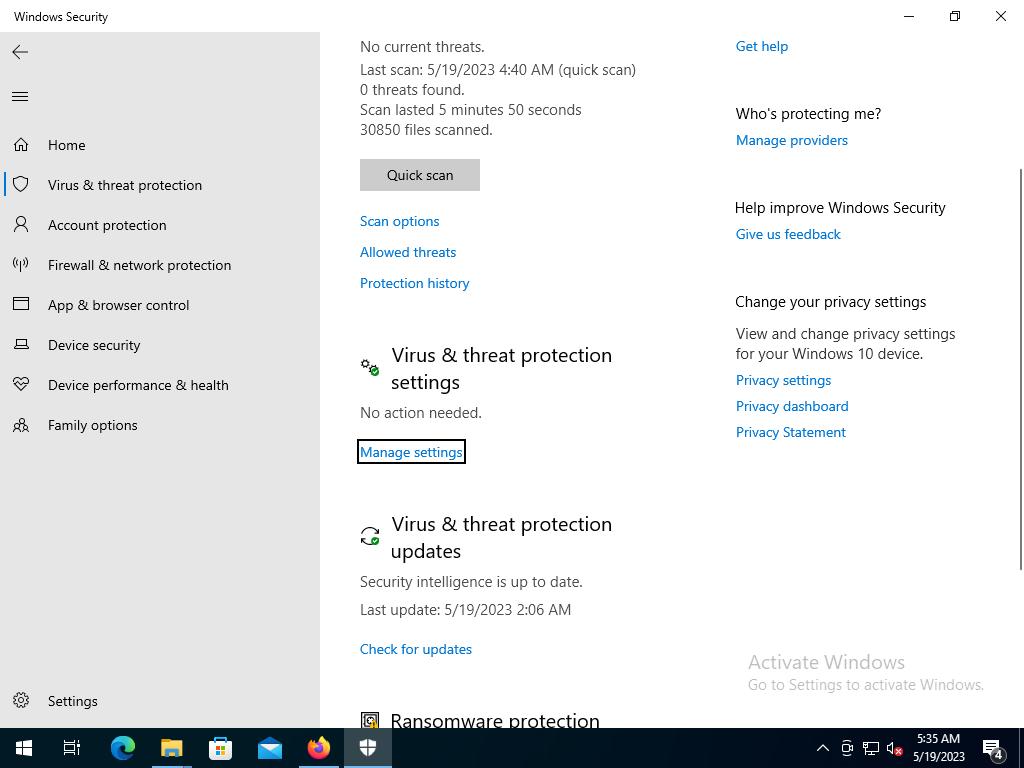
Task: Open the Scan options link
Action: [399, 221]
